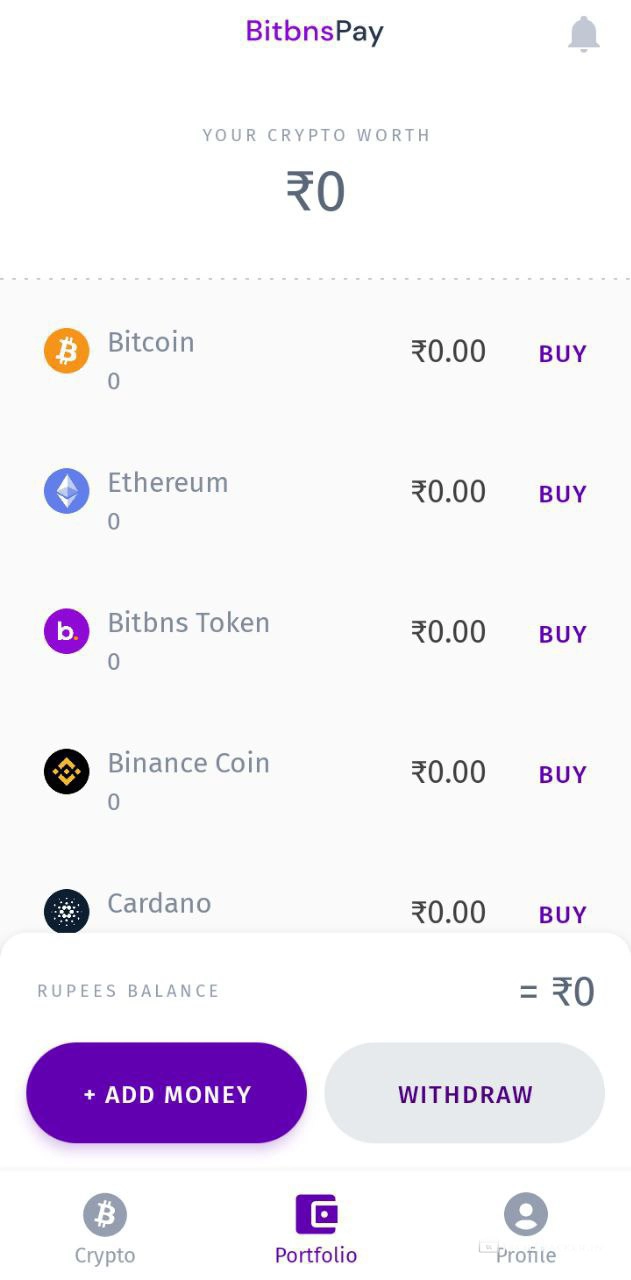
Task: Tap the crypto worth ₹0 total
Action: pyautogui.click(x=316, y=192)
